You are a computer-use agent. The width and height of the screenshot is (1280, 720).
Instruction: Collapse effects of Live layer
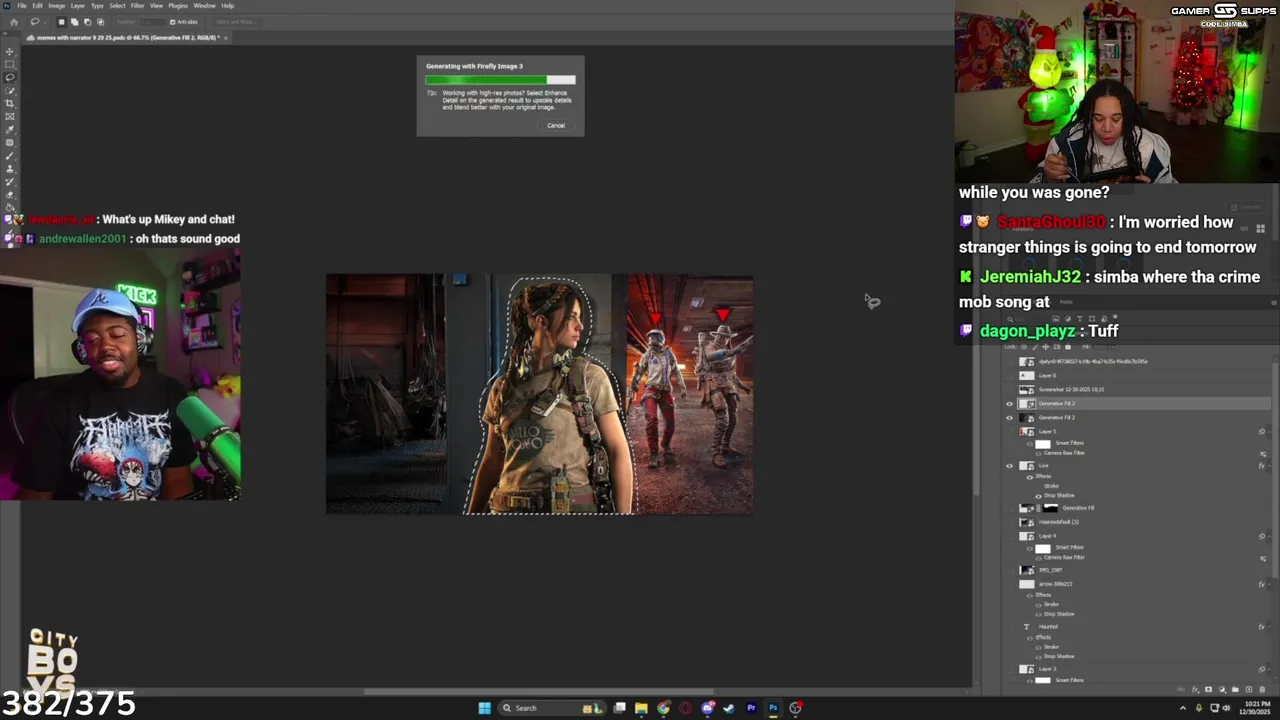pos(1269,466)
